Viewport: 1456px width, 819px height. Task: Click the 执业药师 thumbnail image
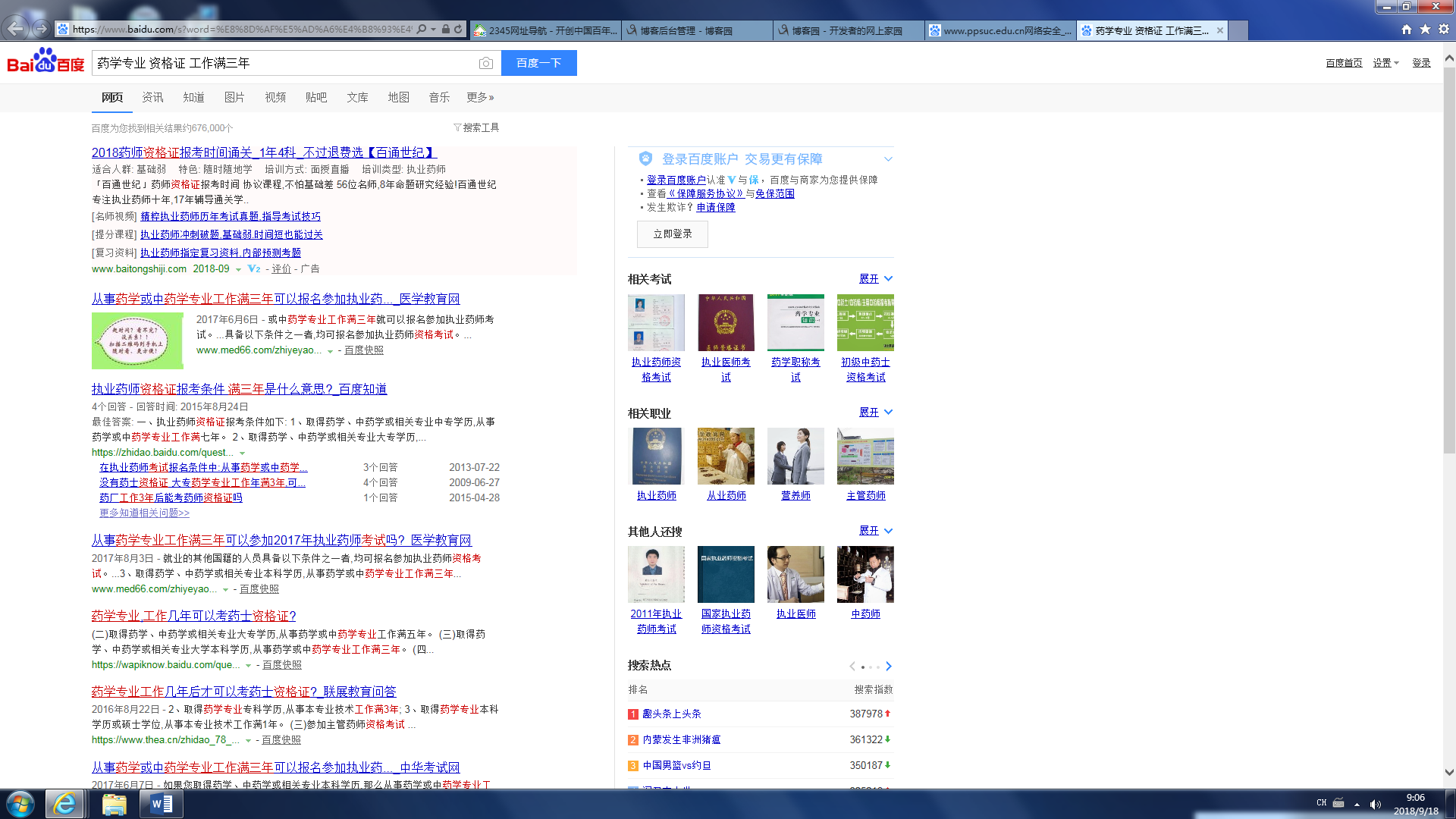coord(657,456)
